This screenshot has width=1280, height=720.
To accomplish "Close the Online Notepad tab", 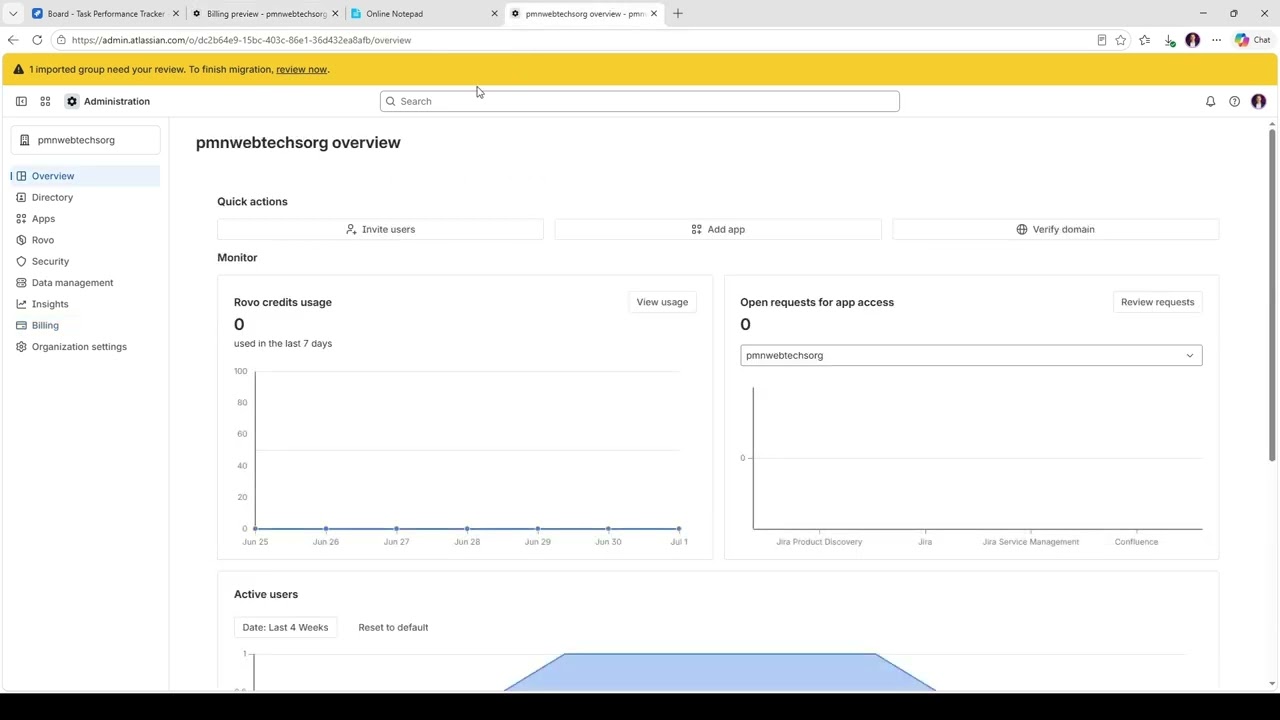I will point(494,13).
